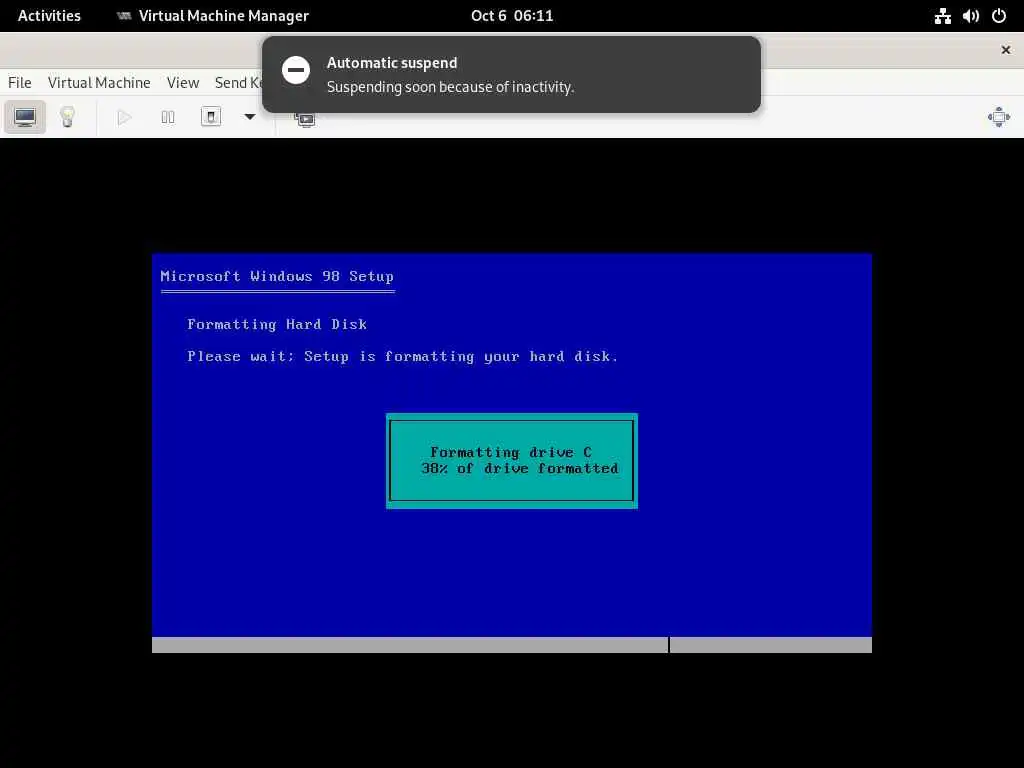The height and width of the screenshot is (768, 1024).
Task: Open Virtual Machine Manager app menu
Action: pos(213,16)
